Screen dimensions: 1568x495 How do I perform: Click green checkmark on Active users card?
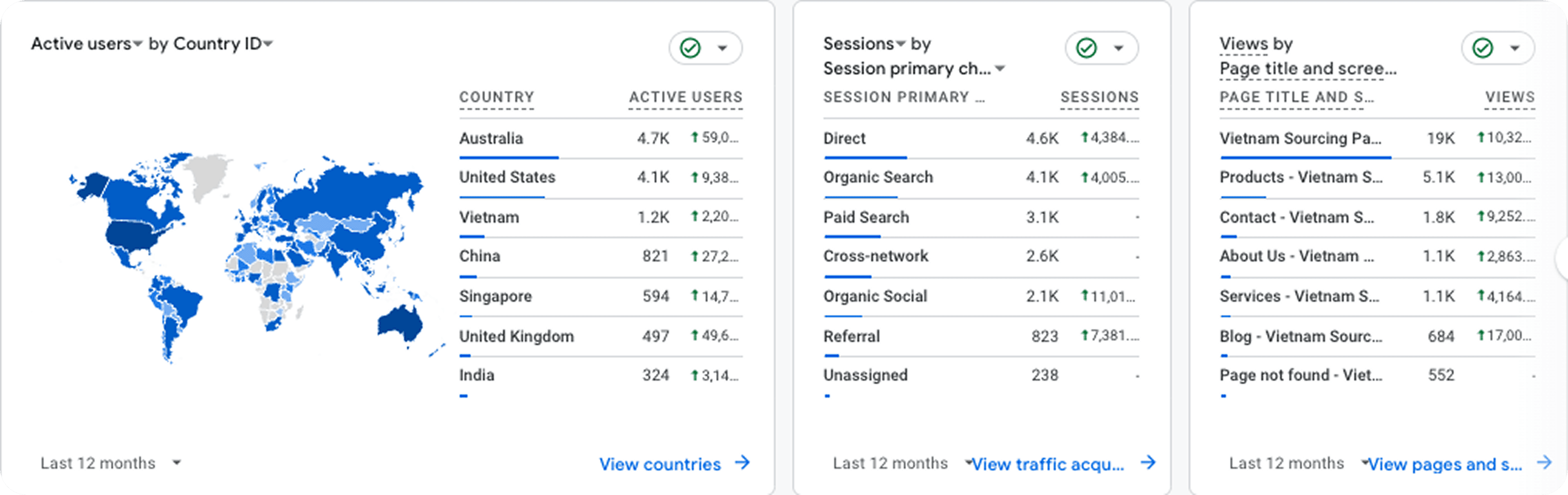click(690, 48)
